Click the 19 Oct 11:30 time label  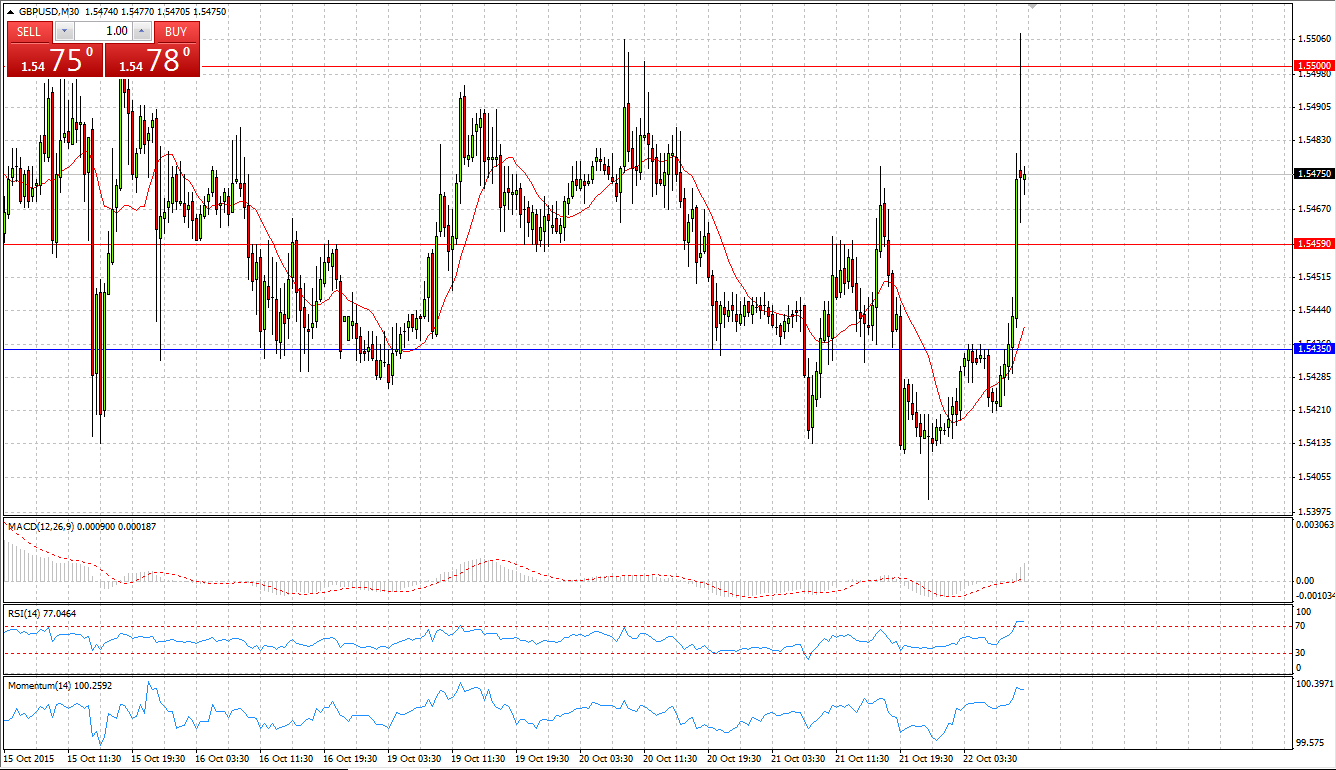pyautogui.click(x=479, y=759)
